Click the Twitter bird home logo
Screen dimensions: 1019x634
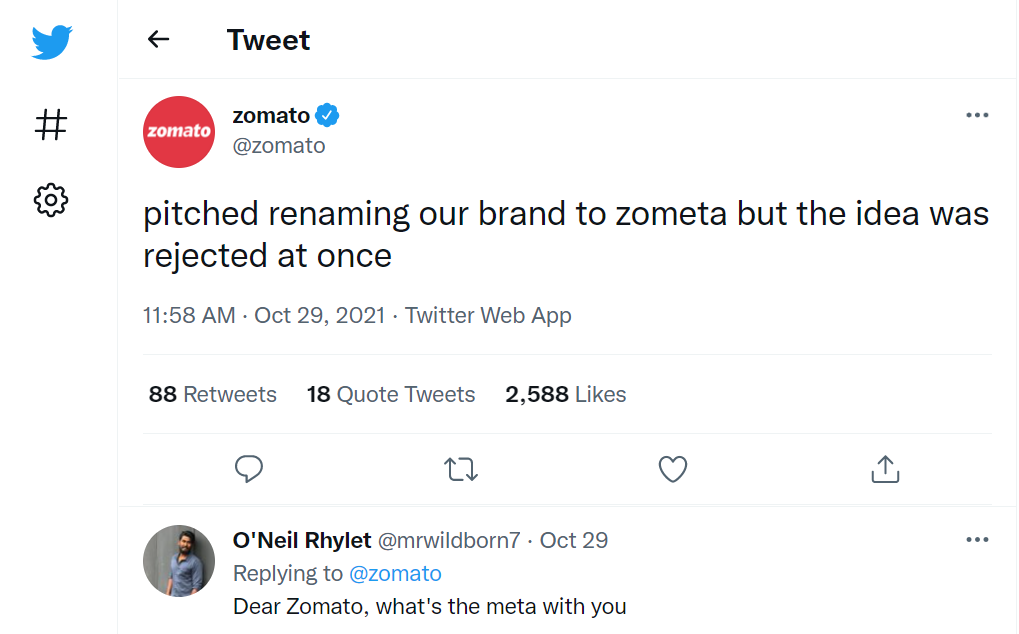coord(51,42)
